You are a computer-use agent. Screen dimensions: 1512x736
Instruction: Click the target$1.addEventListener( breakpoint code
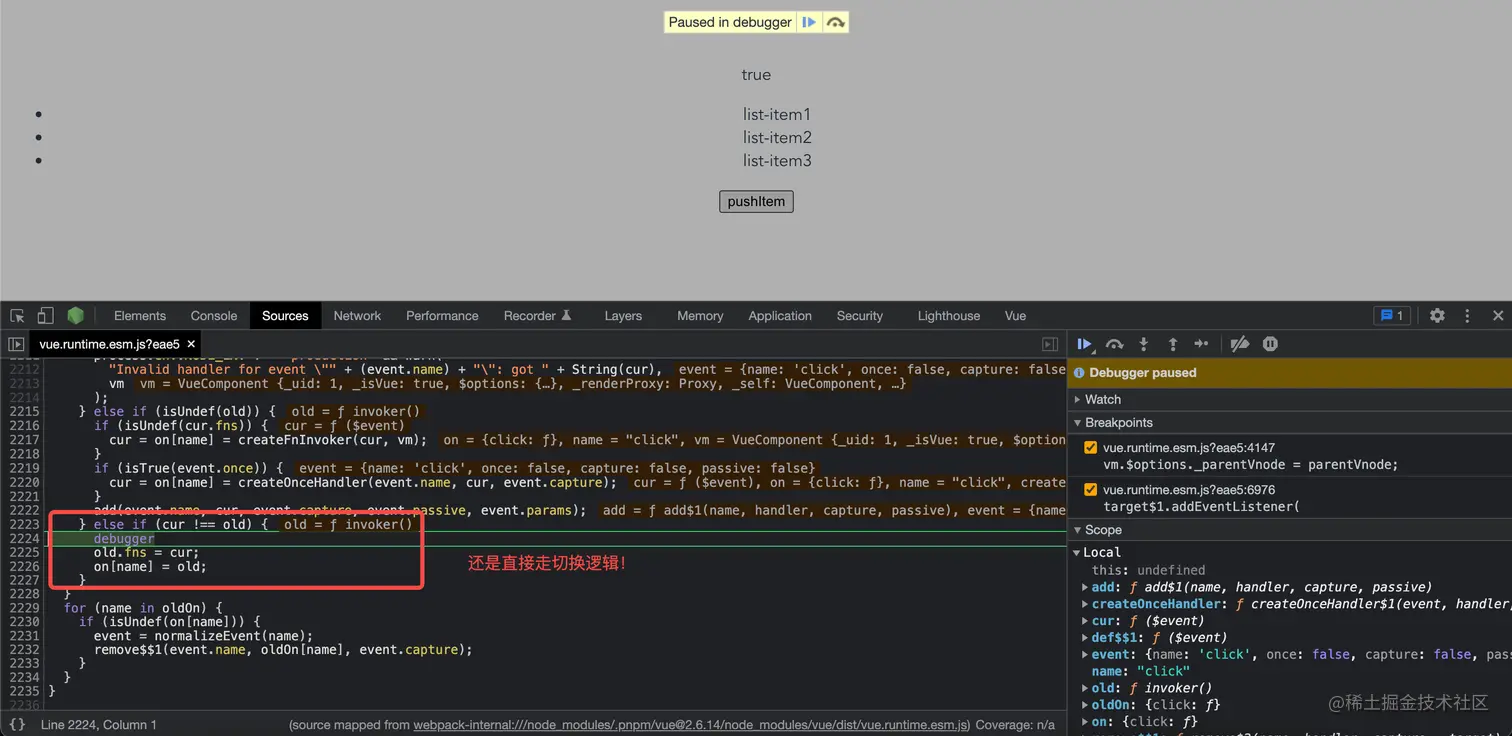pos(1201,507)
